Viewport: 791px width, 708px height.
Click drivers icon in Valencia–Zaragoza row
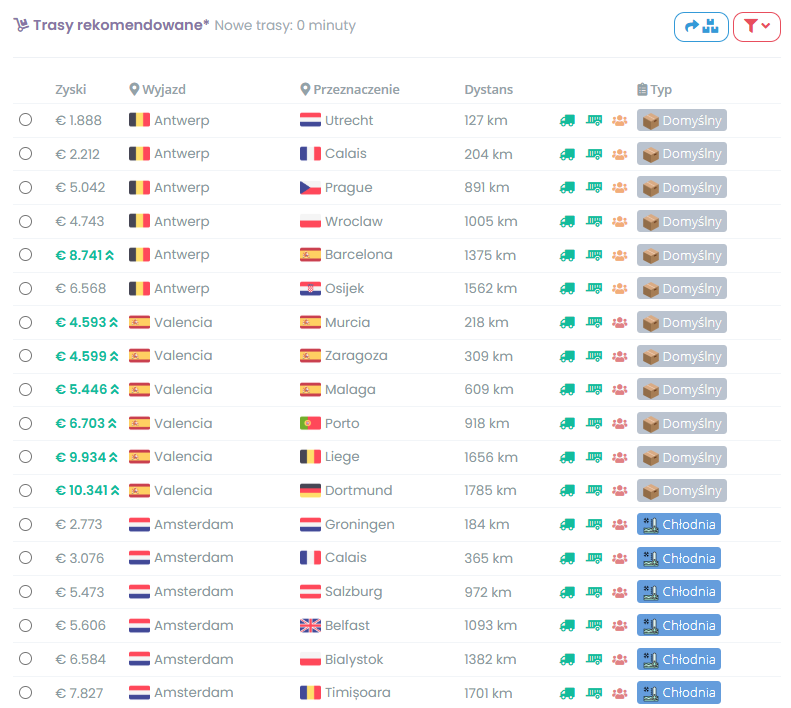tap(619, 356)
